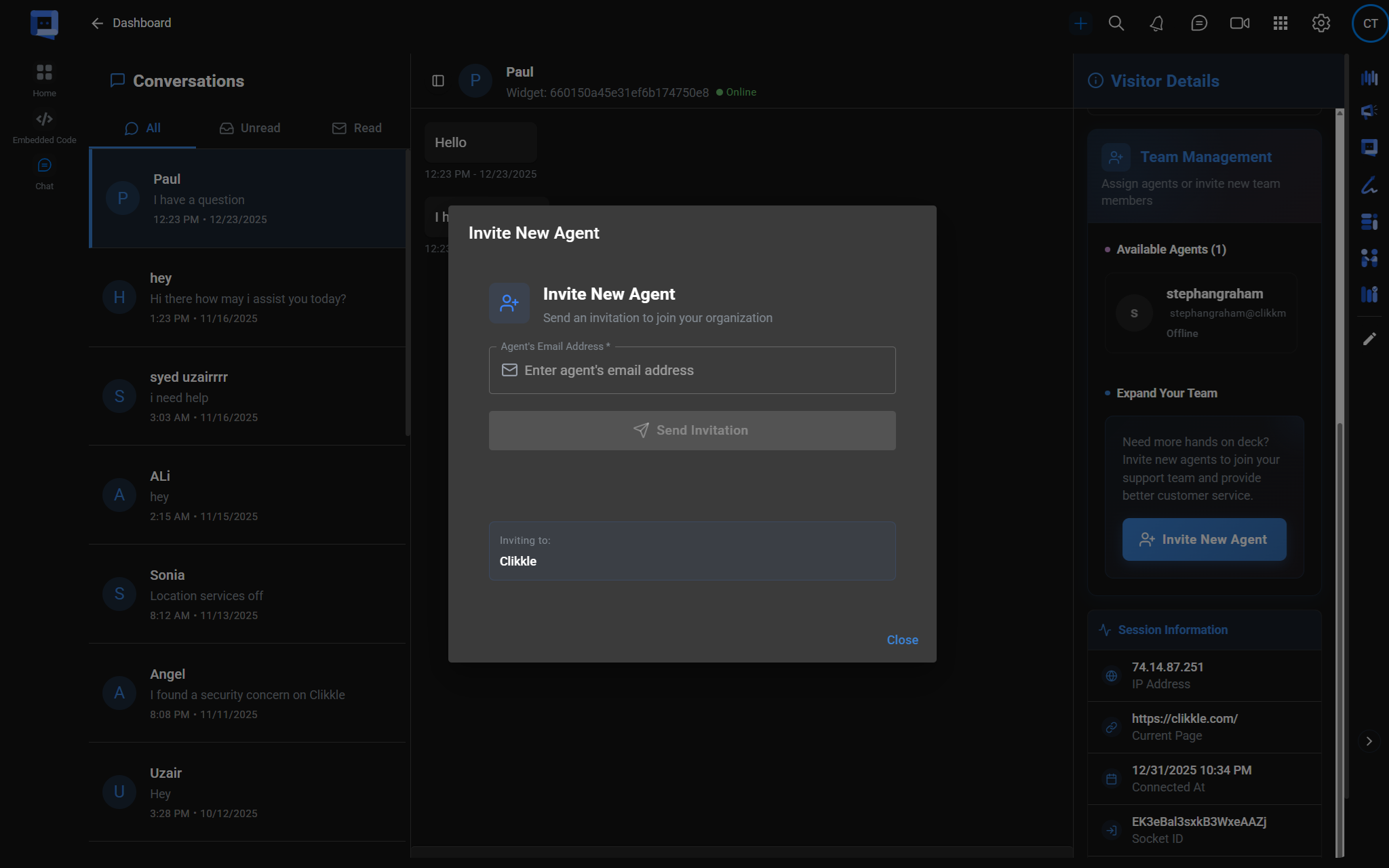Screen dimensions: 1389x868
Task: Switch to the Unread tab
Action: click(250, 128)
